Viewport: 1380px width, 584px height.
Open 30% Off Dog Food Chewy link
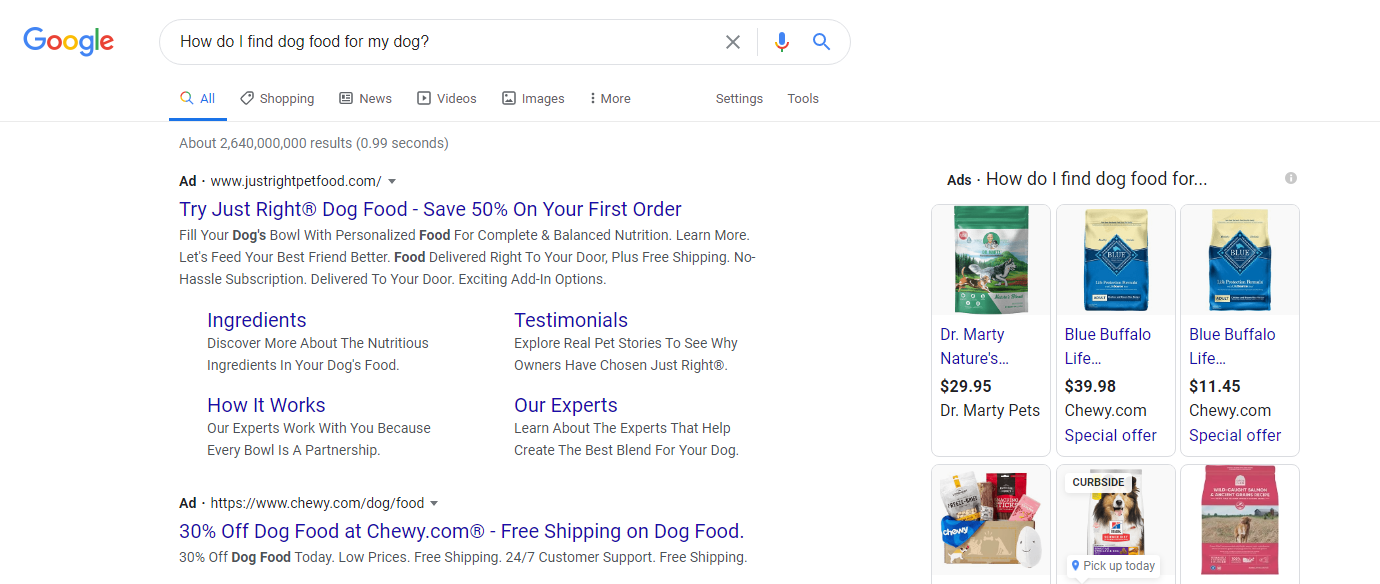click(x=461, y=531)
